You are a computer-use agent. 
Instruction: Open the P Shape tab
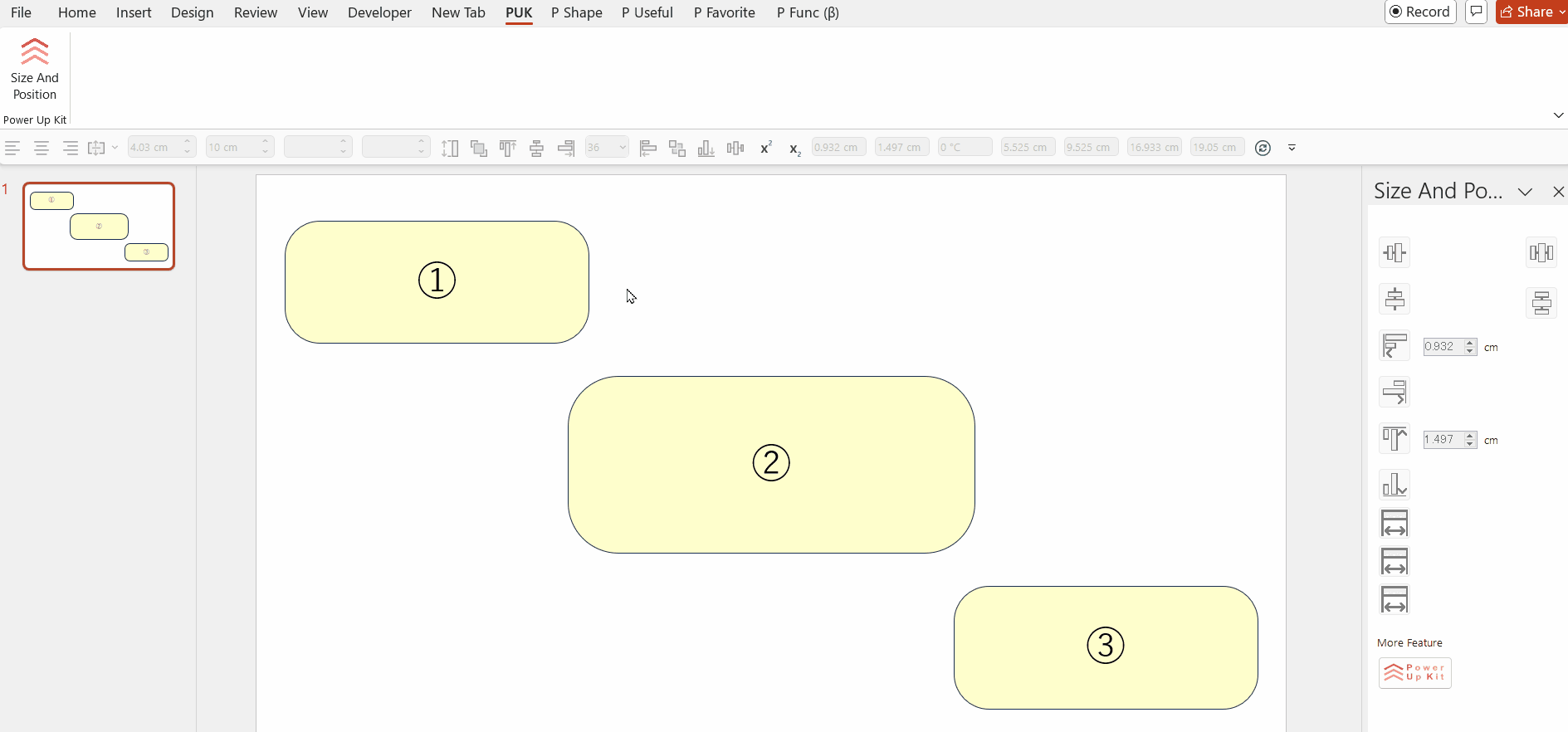tap(576, 12)
